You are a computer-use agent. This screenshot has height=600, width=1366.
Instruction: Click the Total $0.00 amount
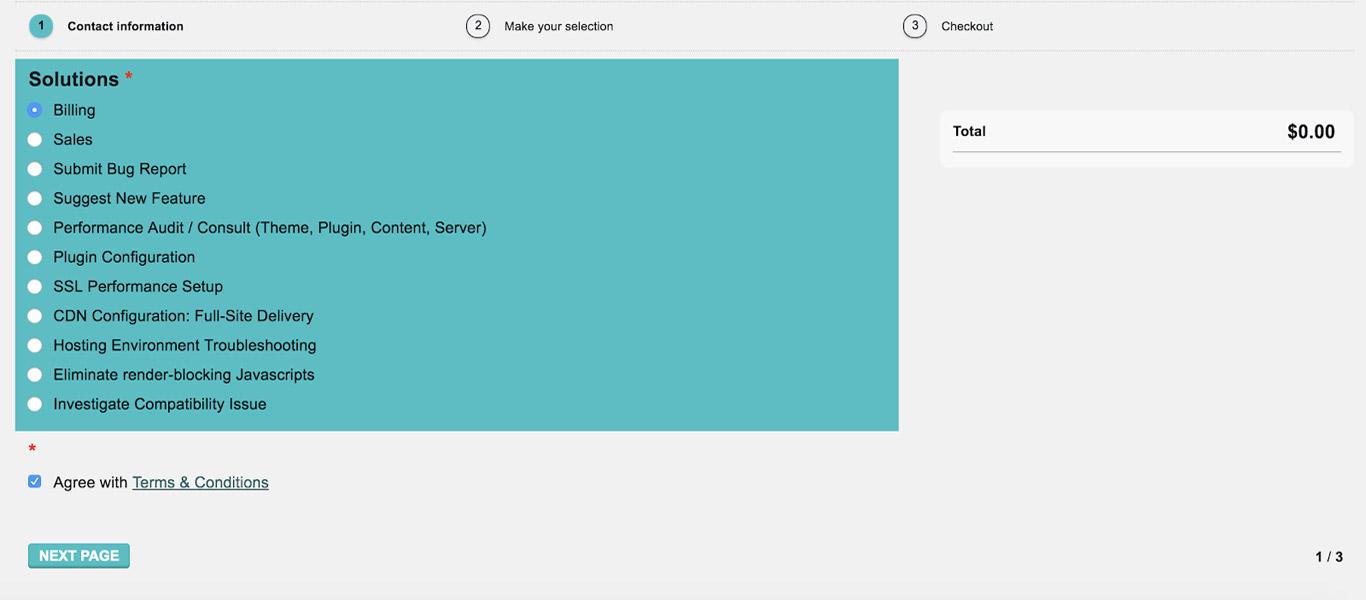tap(1311, 132)
